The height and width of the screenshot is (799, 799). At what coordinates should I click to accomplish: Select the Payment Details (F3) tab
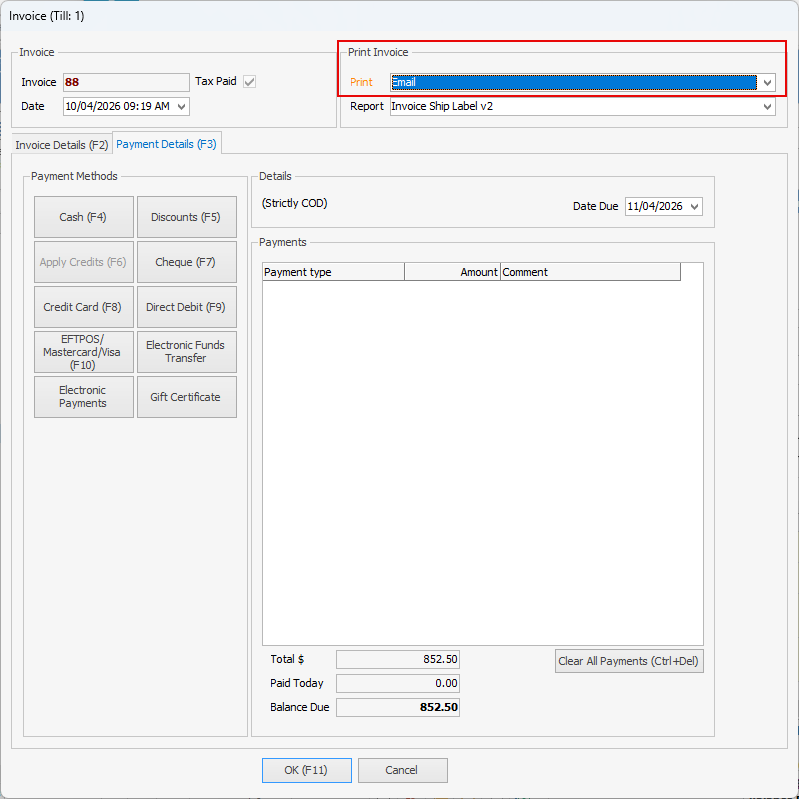coord(166,144)
